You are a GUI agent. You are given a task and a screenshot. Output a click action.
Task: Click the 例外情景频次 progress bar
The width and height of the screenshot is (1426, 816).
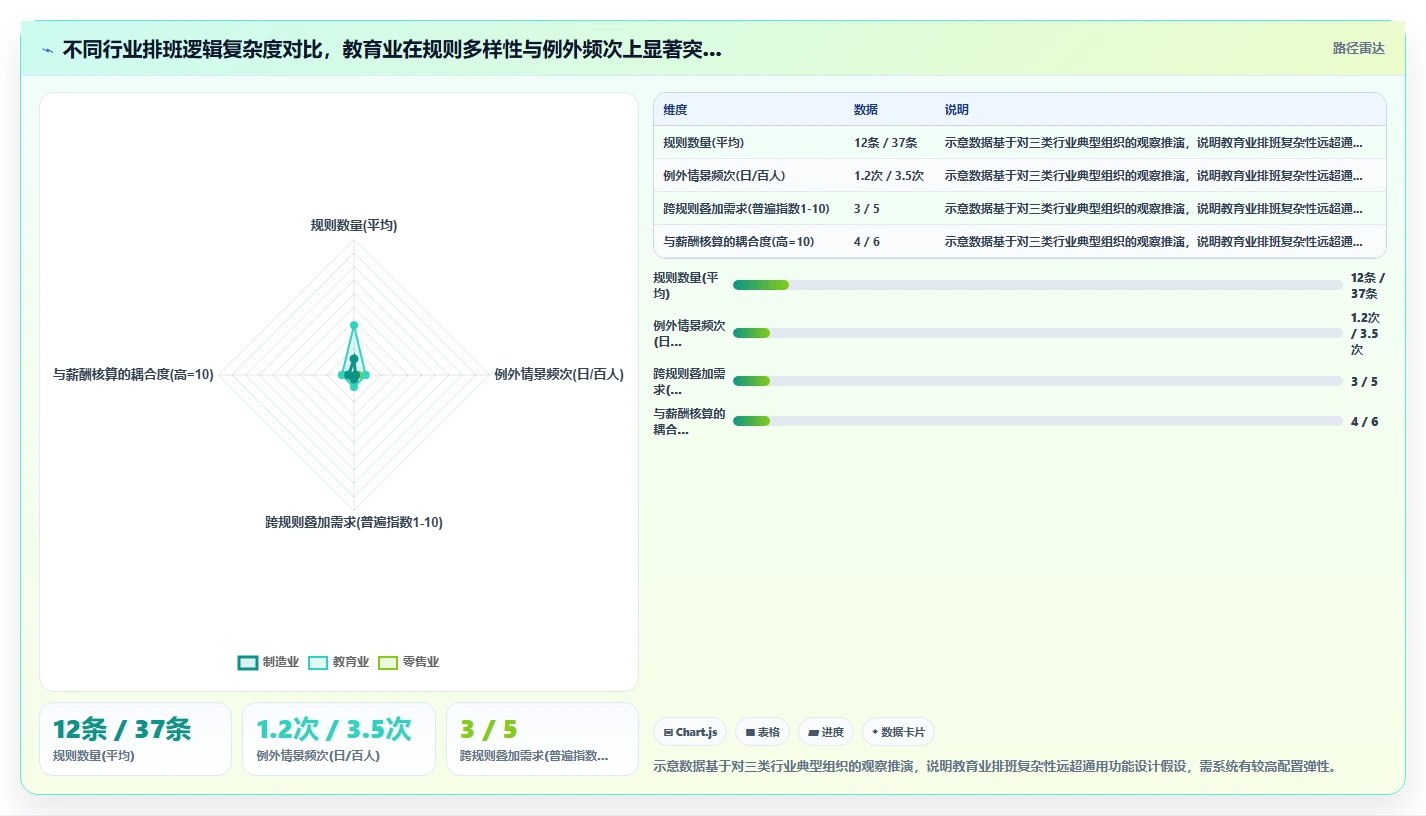click(x=1038, y=333)
